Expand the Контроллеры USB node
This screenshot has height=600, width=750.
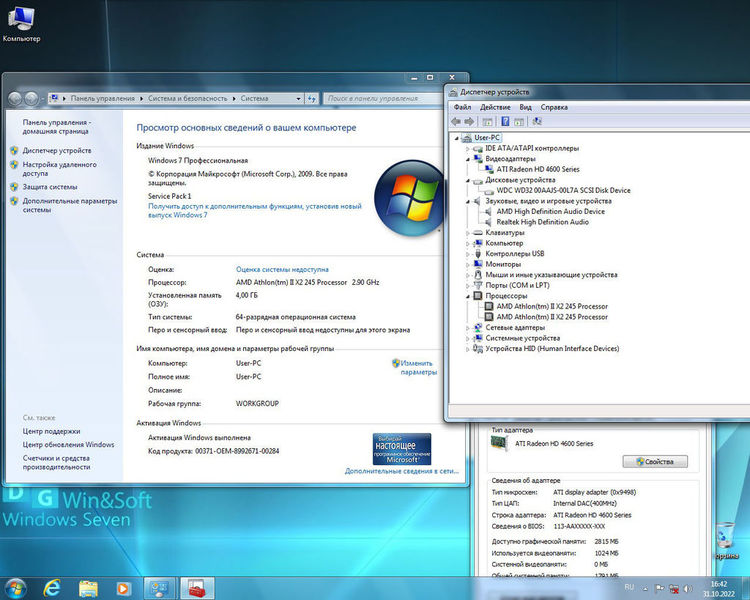(x=468, y=254)
